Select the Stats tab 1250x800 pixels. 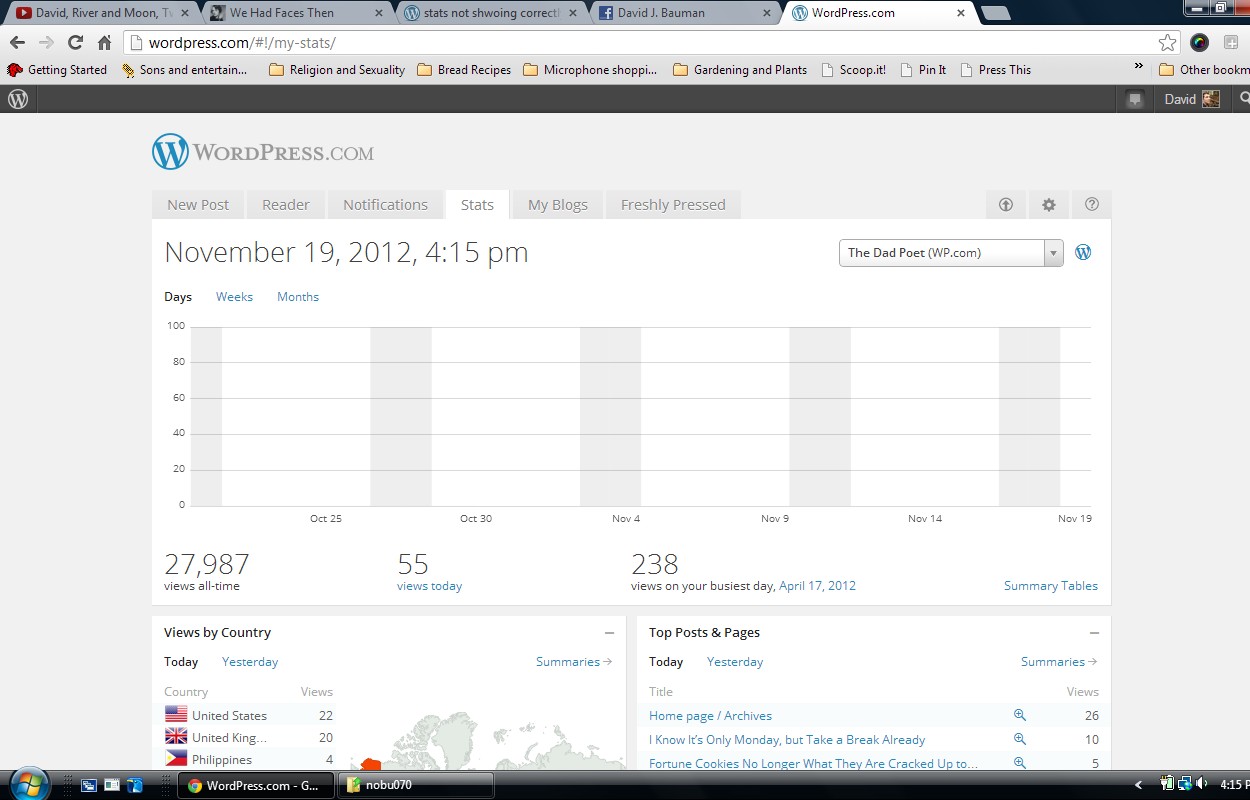point(477,204)
